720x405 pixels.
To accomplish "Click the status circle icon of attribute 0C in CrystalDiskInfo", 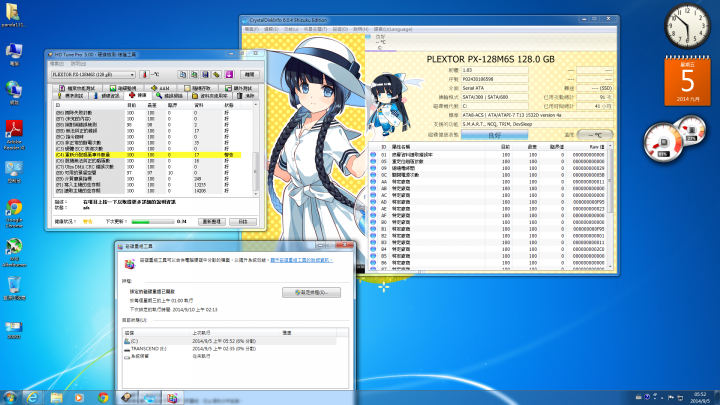I will click(x=373, y=175).
